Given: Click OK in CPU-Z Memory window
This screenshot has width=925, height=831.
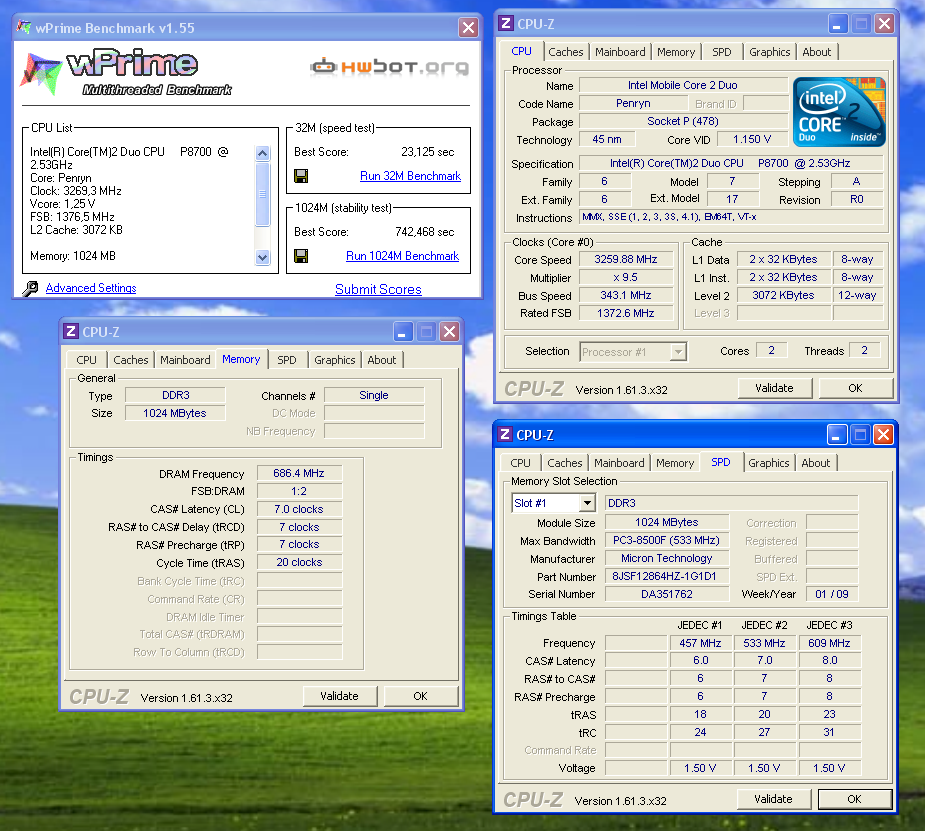Looking at the screenshot, I should tap(420, 696).
